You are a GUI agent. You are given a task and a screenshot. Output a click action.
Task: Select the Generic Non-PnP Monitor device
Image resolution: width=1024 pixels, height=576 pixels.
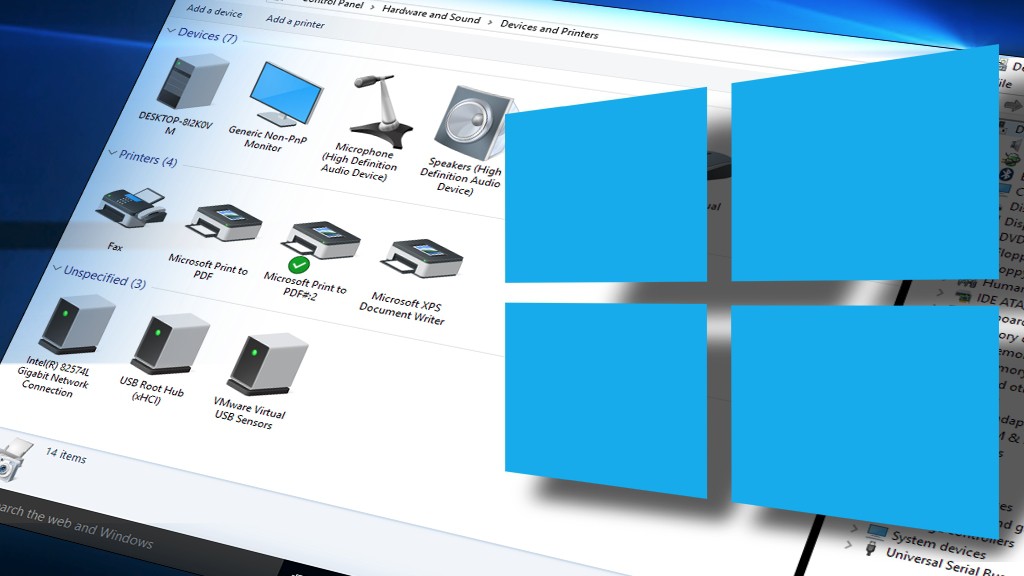tap(285, 95)
